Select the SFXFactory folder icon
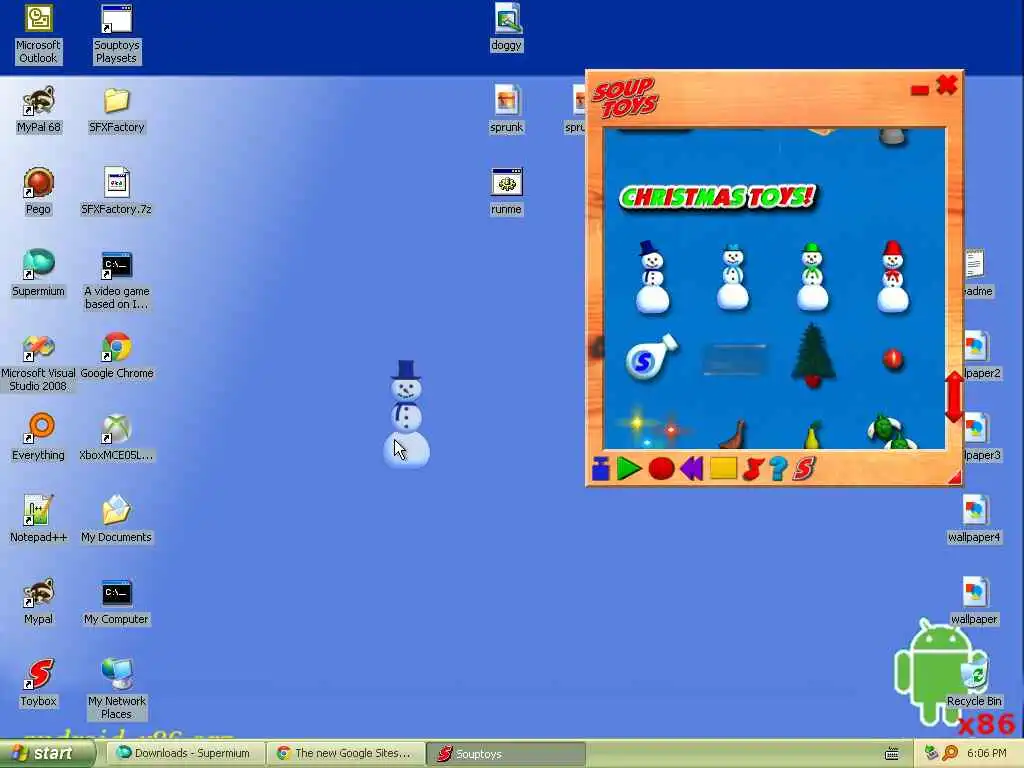 116,110
